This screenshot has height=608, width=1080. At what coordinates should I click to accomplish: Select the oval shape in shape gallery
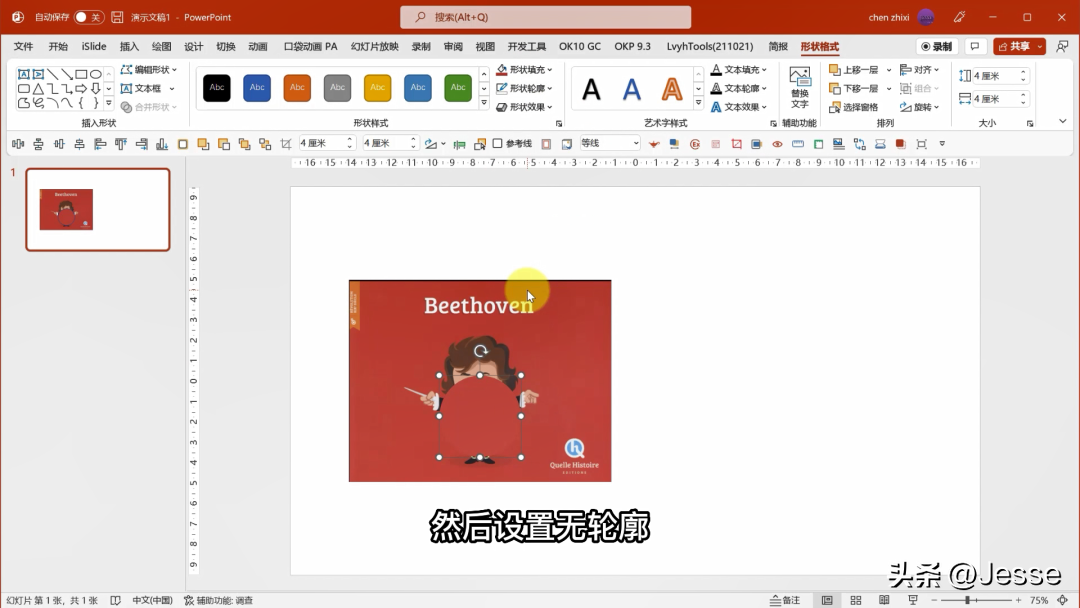coord(96,74)
